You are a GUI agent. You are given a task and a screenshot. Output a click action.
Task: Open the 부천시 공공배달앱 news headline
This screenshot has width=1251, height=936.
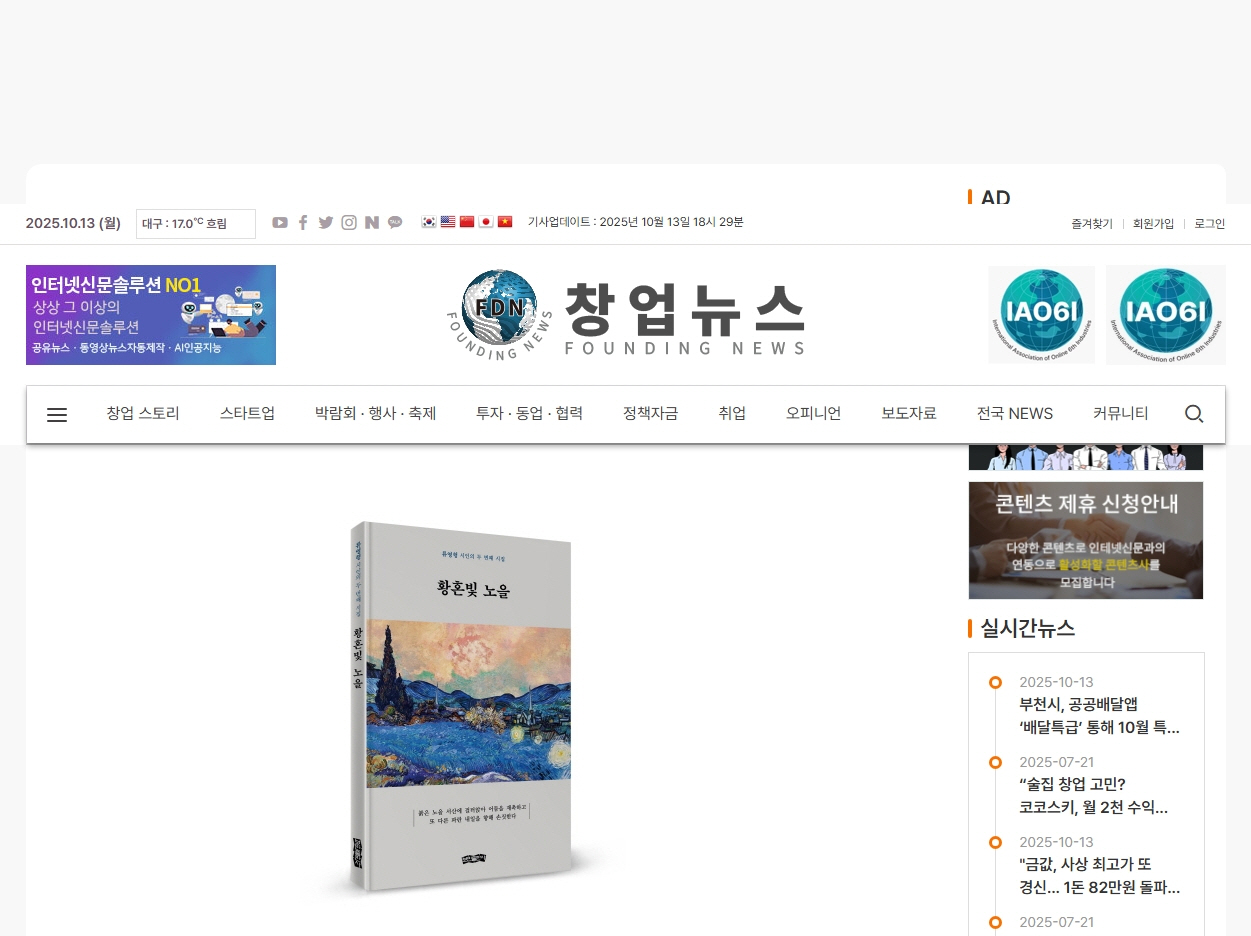coord(1098,716)
